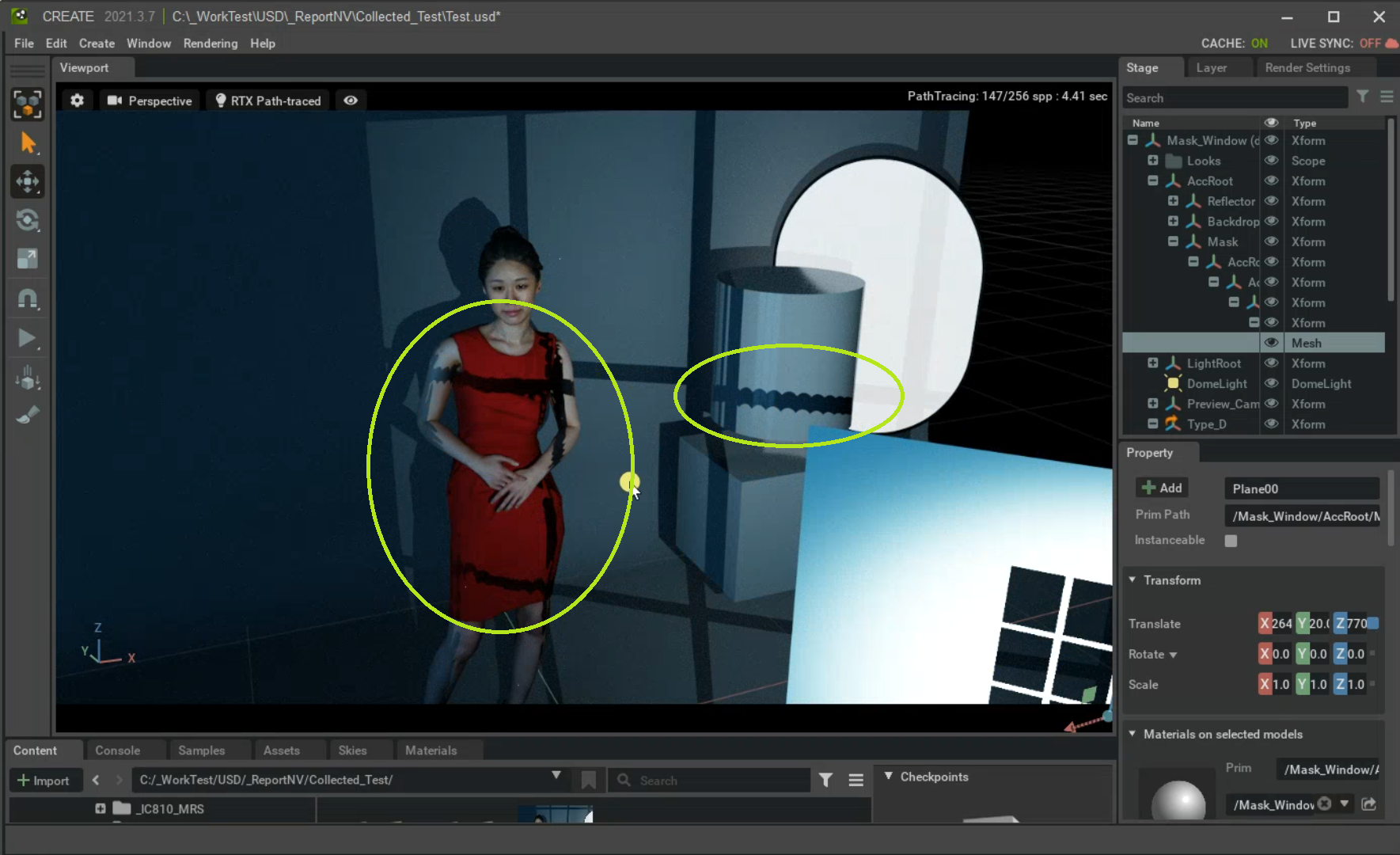Open the Stage panel options menu

[x=1387, y=97]
